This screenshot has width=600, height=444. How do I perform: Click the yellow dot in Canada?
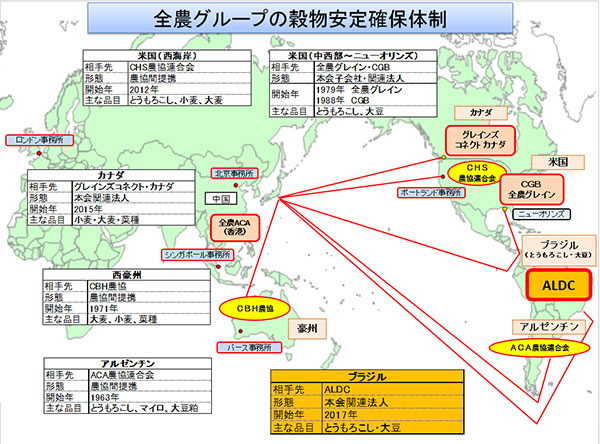[443, 157]
